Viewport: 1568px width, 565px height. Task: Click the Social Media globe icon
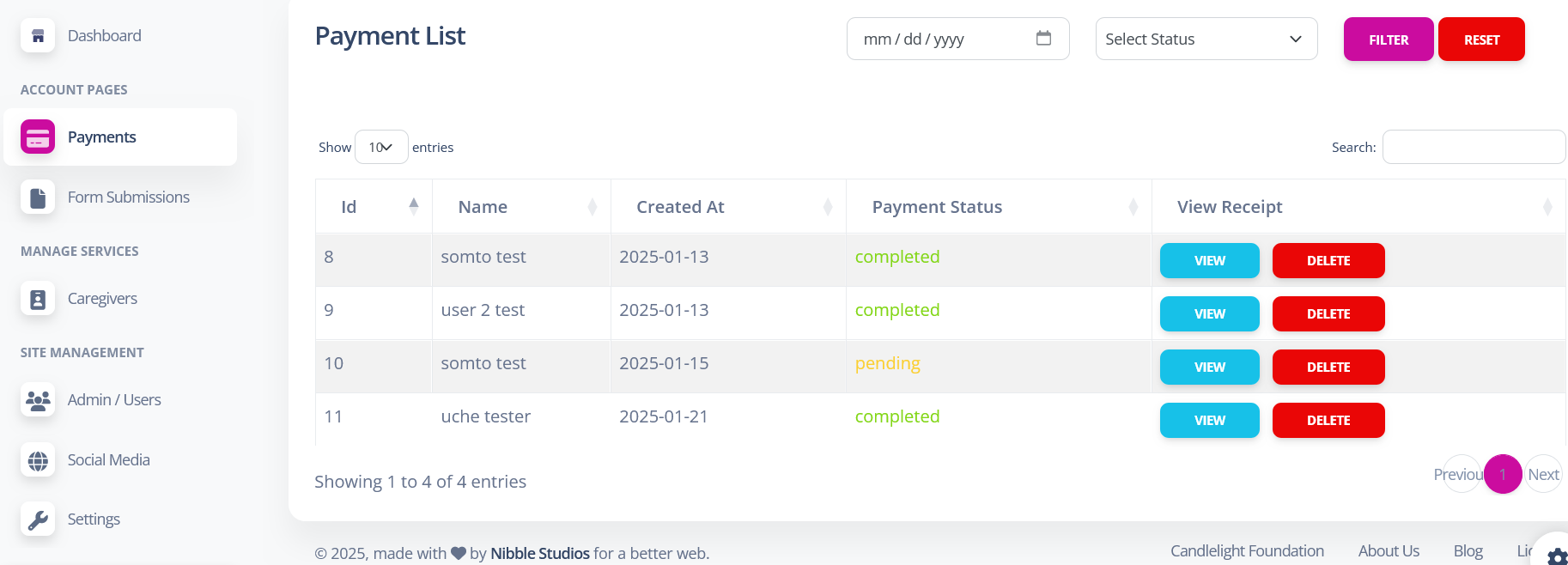(x=38, y=460)
